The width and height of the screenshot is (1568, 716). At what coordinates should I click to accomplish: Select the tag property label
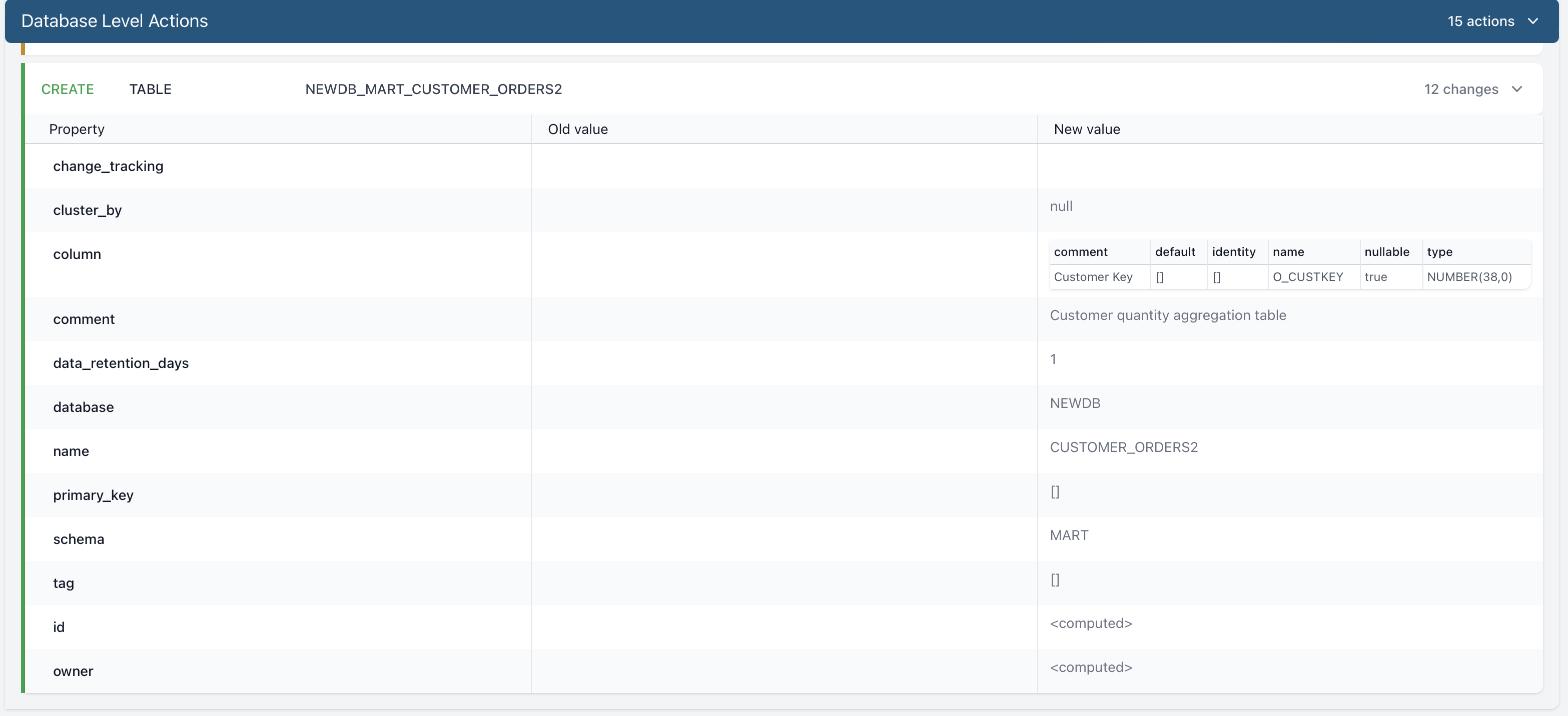click(x=64, y=583)
